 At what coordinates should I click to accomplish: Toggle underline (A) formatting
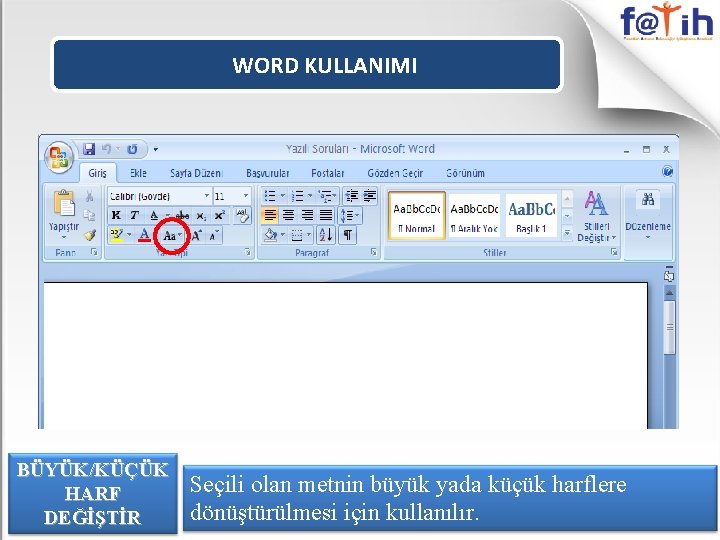[154, 215]
